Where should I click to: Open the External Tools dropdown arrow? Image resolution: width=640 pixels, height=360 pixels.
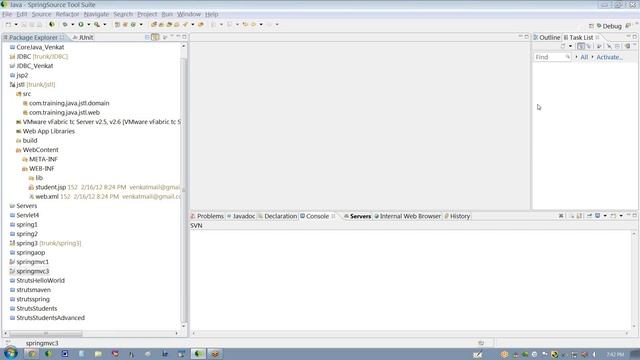[104, 24]
